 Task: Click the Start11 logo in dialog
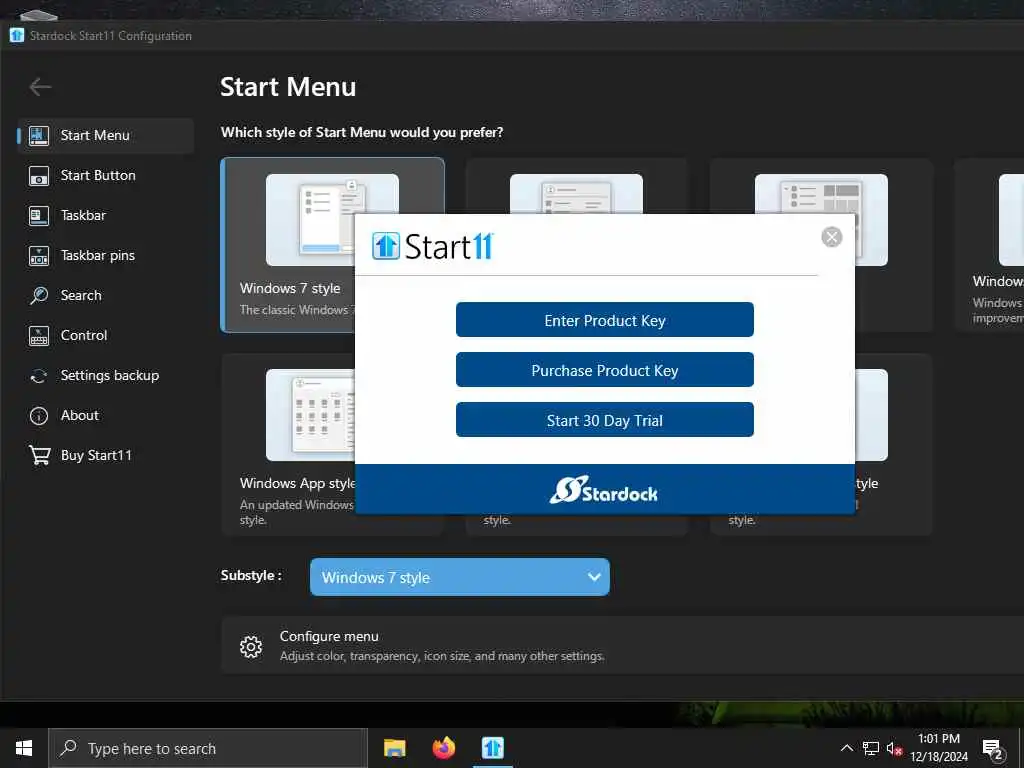(x=432, y=246)
